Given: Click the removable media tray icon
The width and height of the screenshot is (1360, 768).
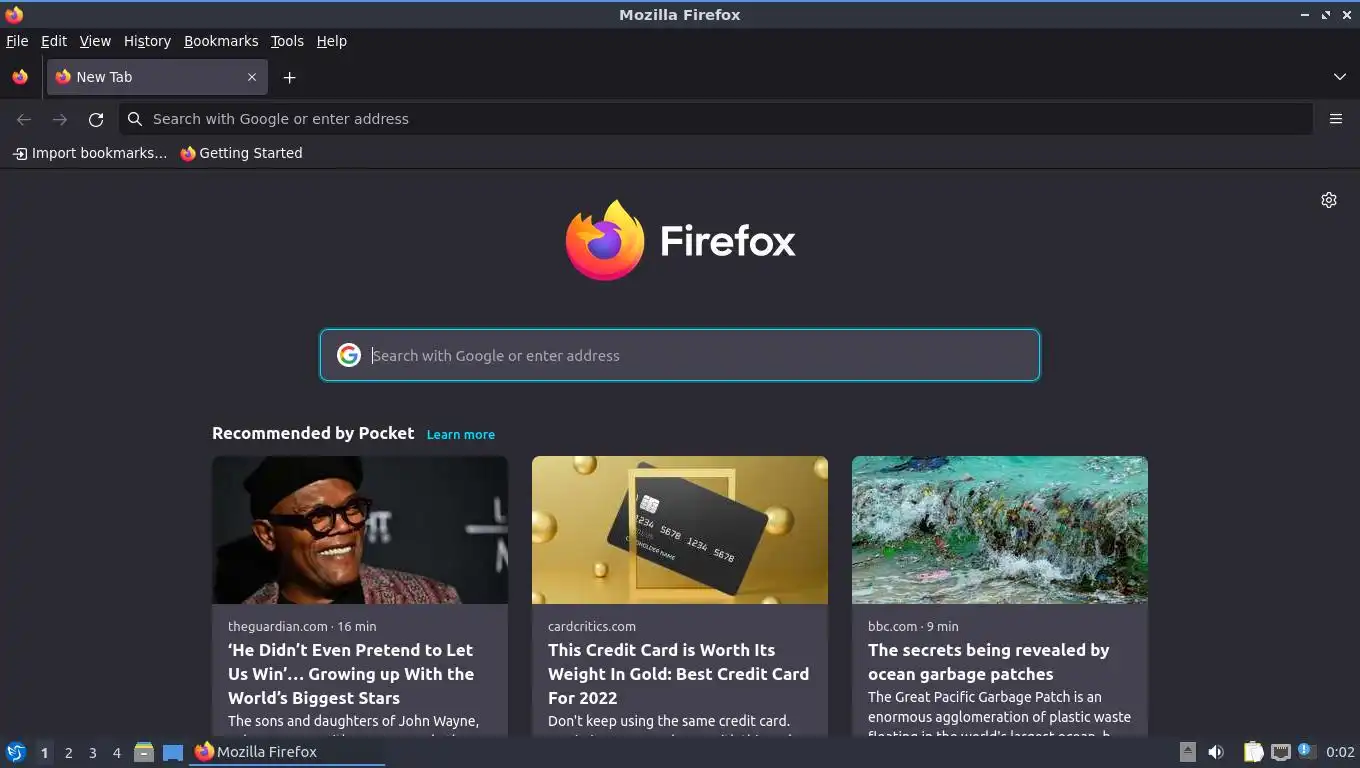Looking at the screenshot, I should click(x=1188, y=752).
